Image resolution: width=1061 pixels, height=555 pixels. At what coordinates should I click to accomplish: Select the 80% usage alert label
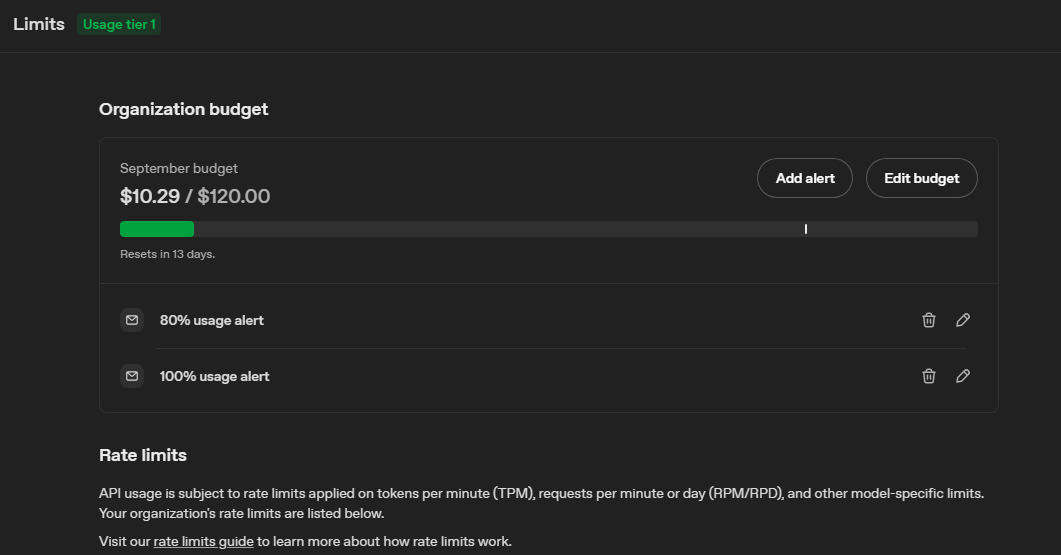click(212, 320)
